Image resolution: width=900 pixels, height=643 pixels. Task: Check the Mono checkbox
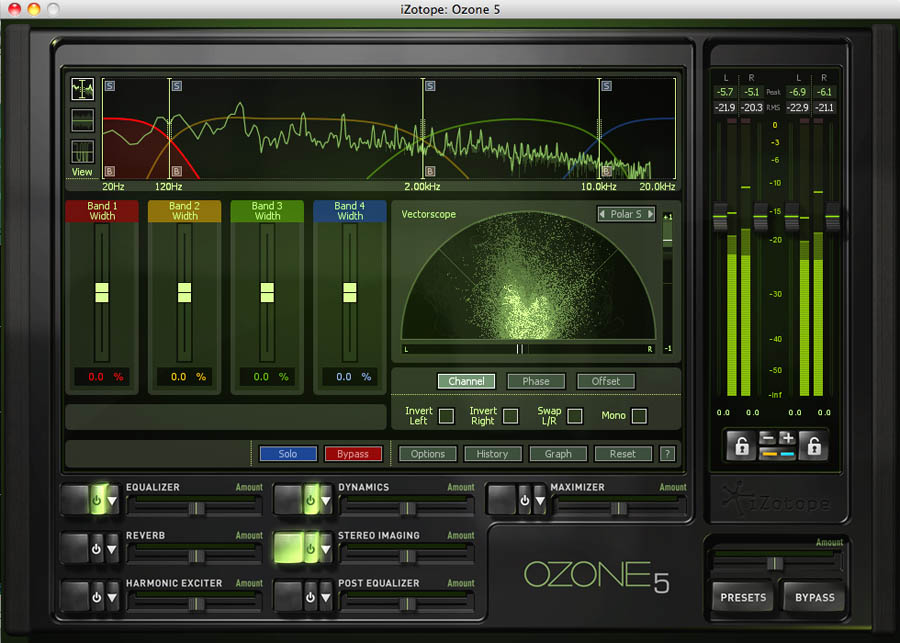tap(639, 416)
